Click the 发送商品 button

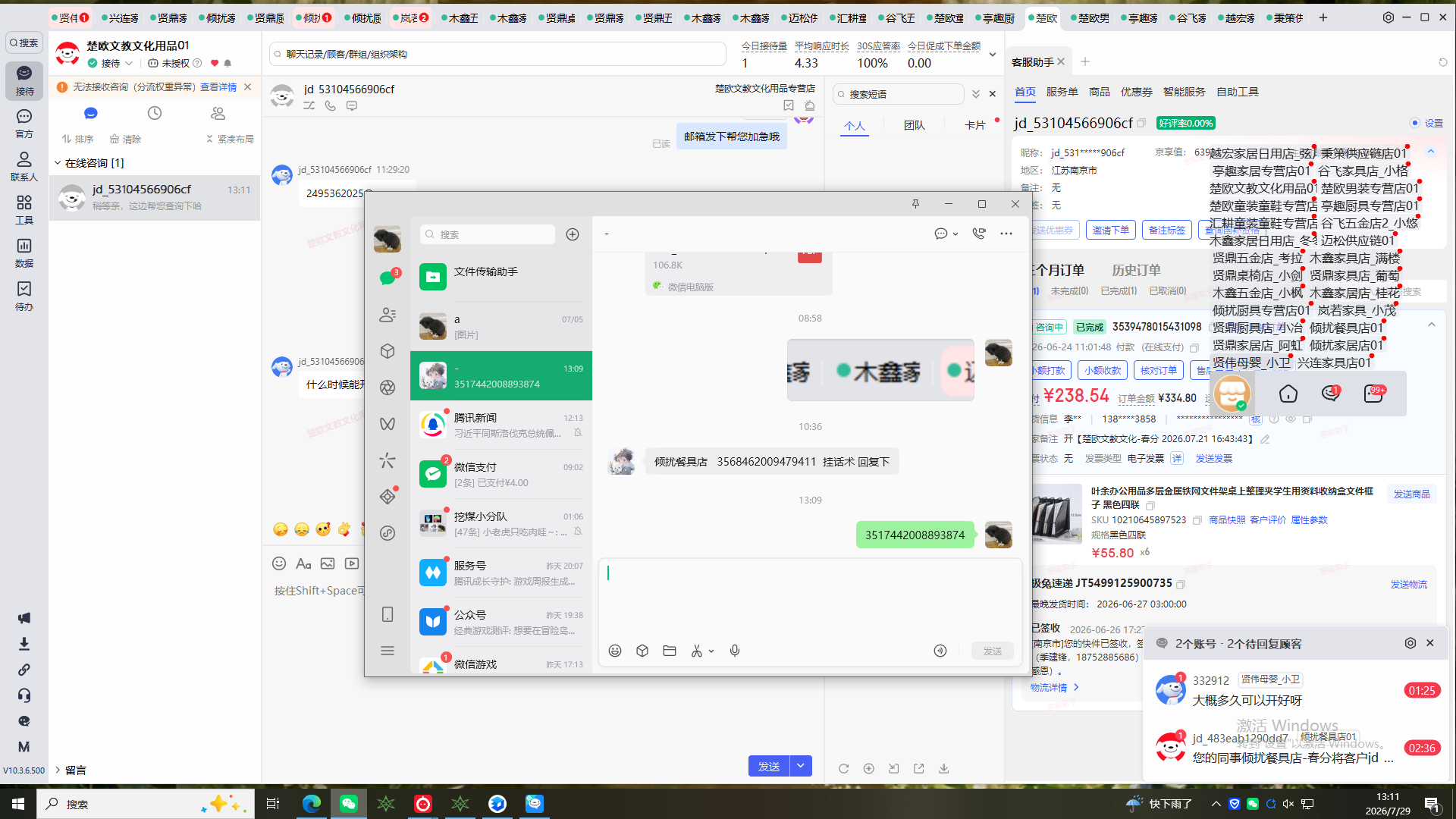point(1411,494)
